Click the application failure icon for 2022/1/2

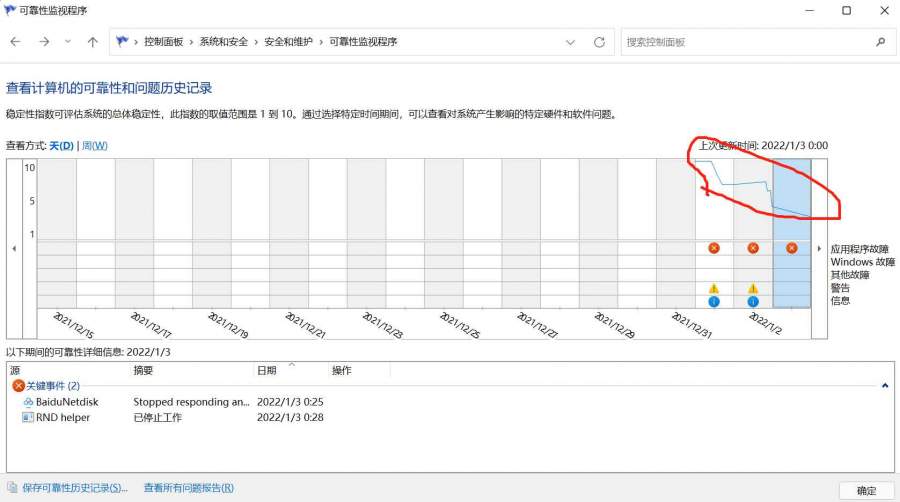tap(753, 248)
